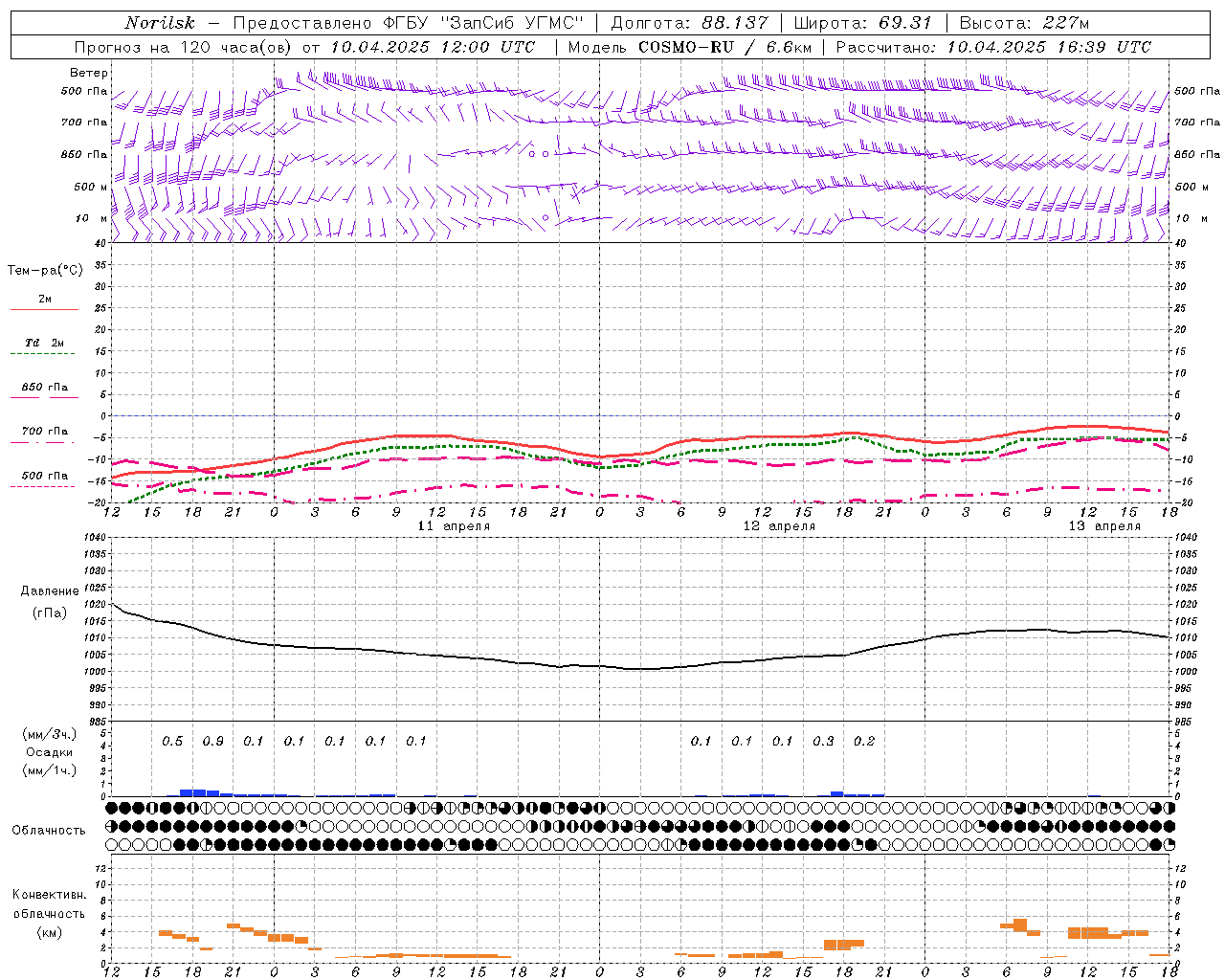
Task: Click the "Высота: 227м" header entry
Action: (x=1024, y=23)
